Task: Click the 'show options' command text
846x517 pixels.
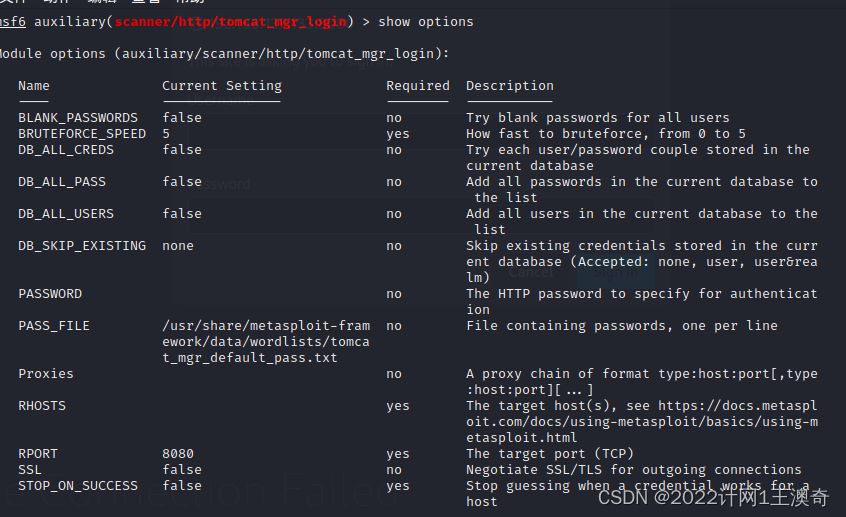Action: point(426,22)
